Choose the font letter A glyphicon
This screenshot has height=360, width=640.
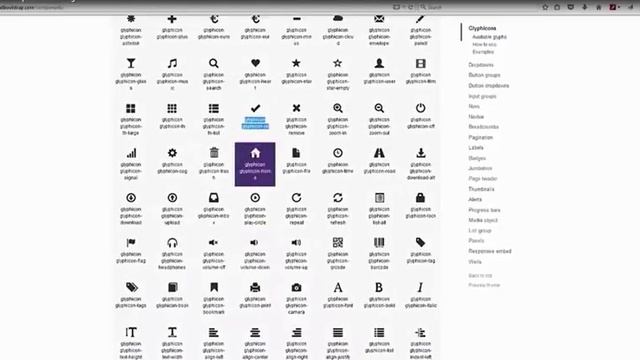coord(338,288)
